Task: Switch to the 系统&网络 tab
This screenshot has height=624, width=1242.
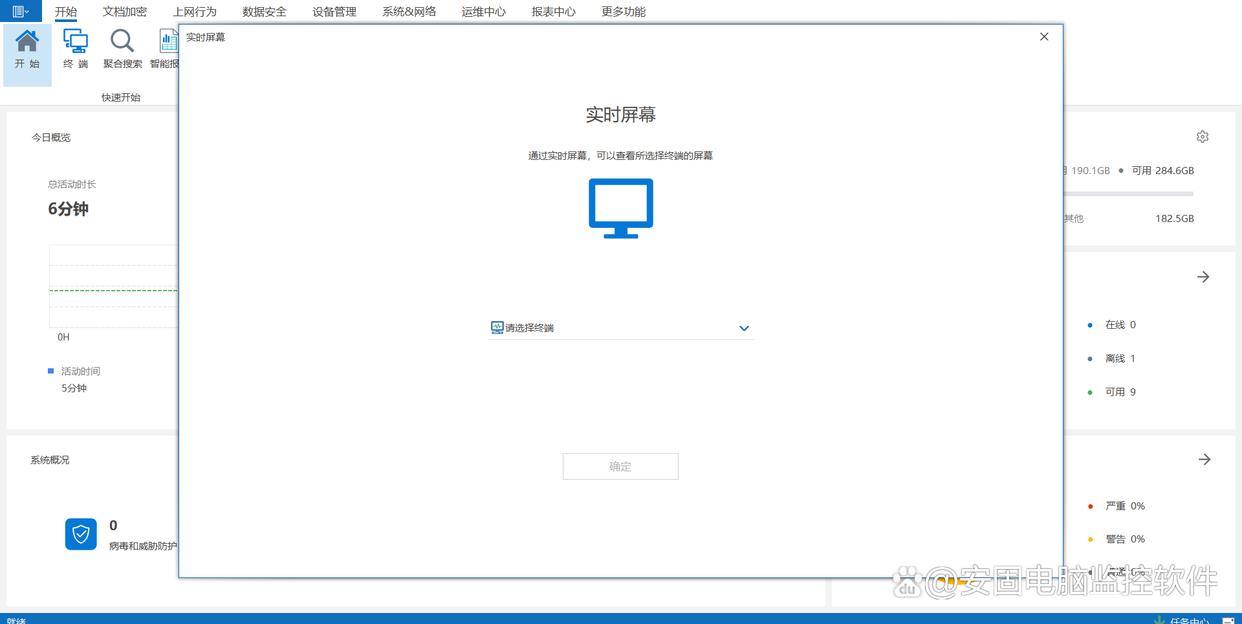Action: [x=409, y=12]
